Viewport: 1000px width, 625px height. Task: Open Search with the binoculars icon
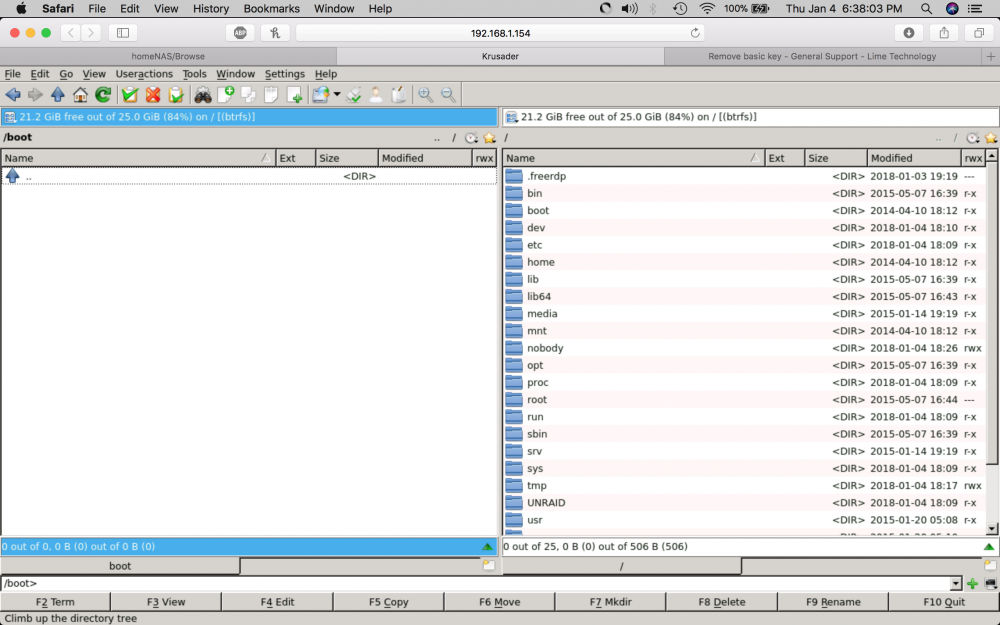point(203,95)
